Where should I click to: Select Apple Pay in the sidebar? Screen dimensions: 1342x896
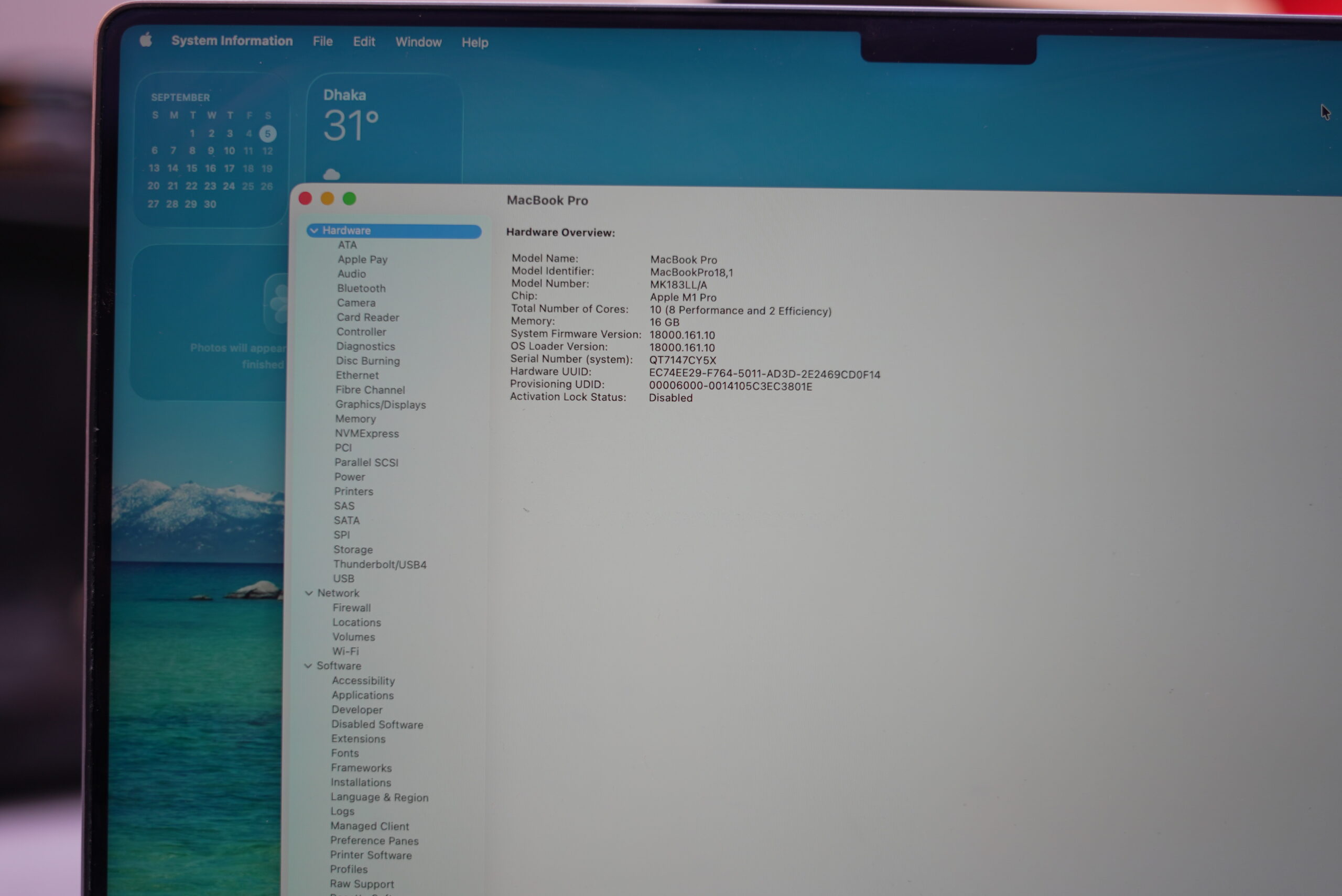(x=362, y=259)
